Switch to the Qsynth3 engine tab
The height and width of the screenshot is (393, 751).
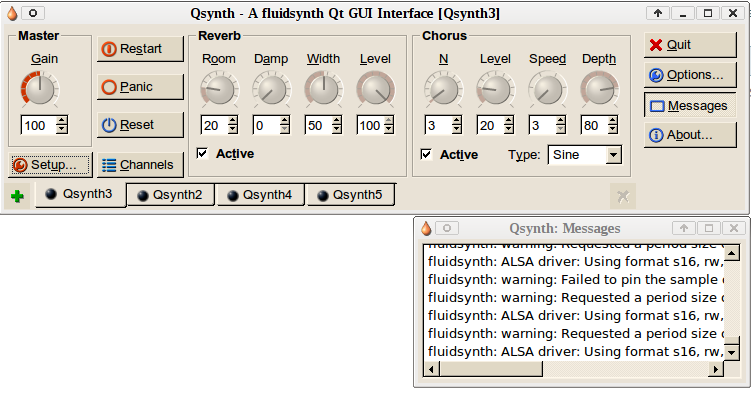click(x=80, y=194)
